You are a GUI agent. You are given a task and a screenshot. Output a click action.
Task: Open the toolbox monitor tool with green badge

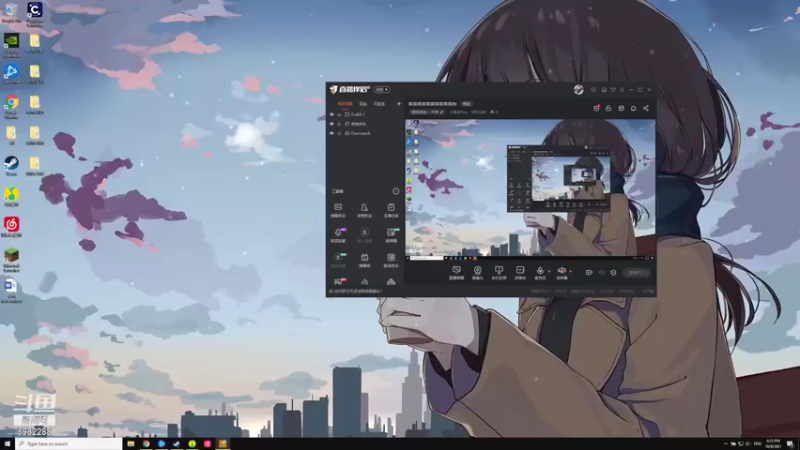click(x=391, y=235)
